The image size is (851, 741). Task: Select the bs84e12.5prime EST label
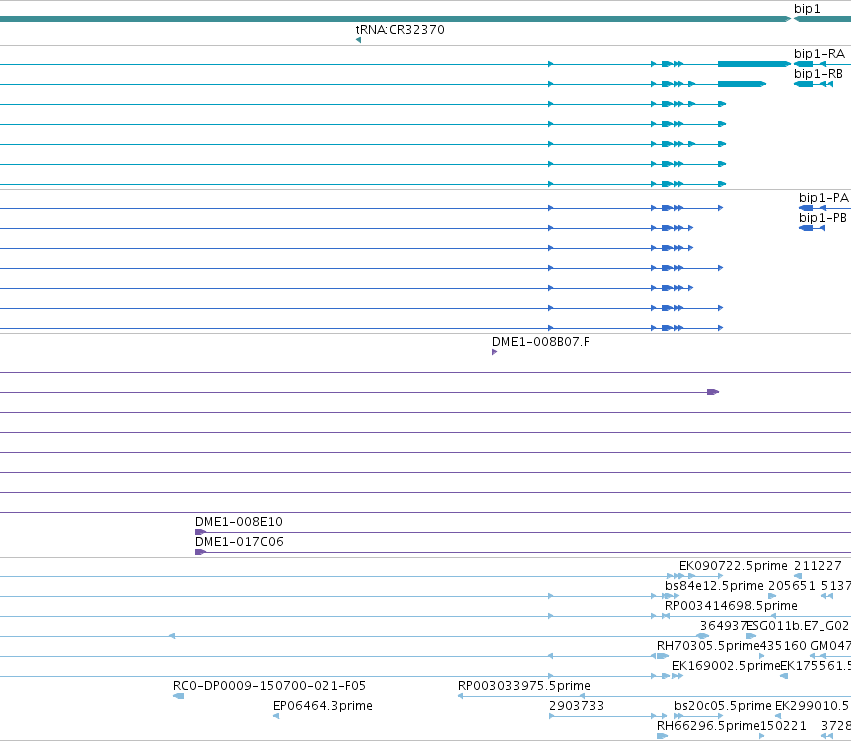(714, 586)
